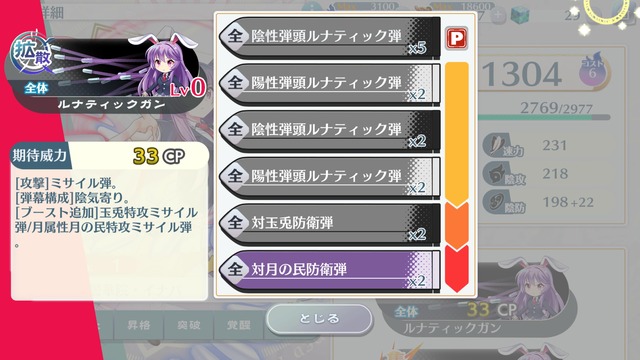Click the red P power icon
Viewport: 640px width, 360px height.
[x=456, y=39]
